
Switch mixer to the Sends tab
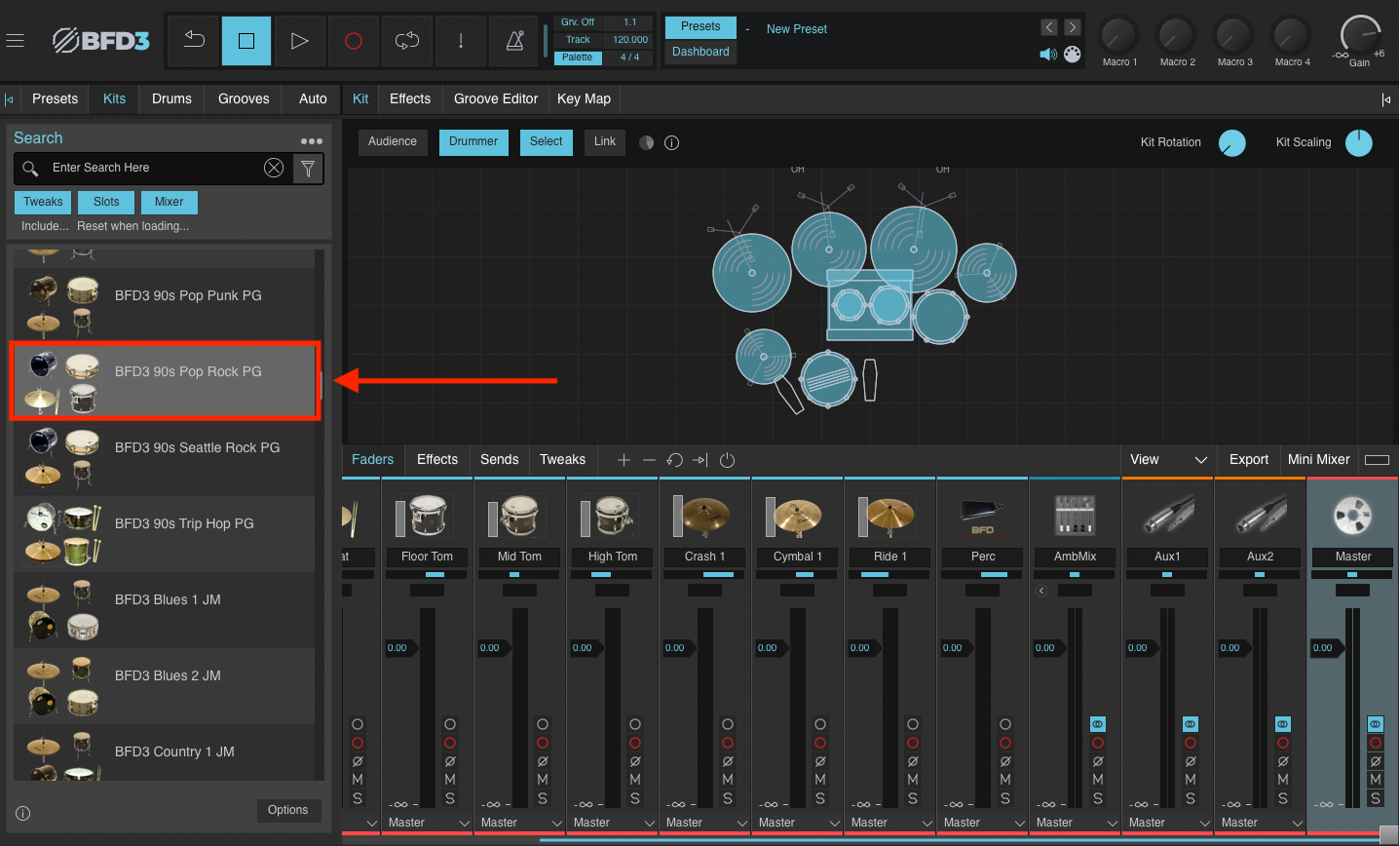click(x=500, y=459)
